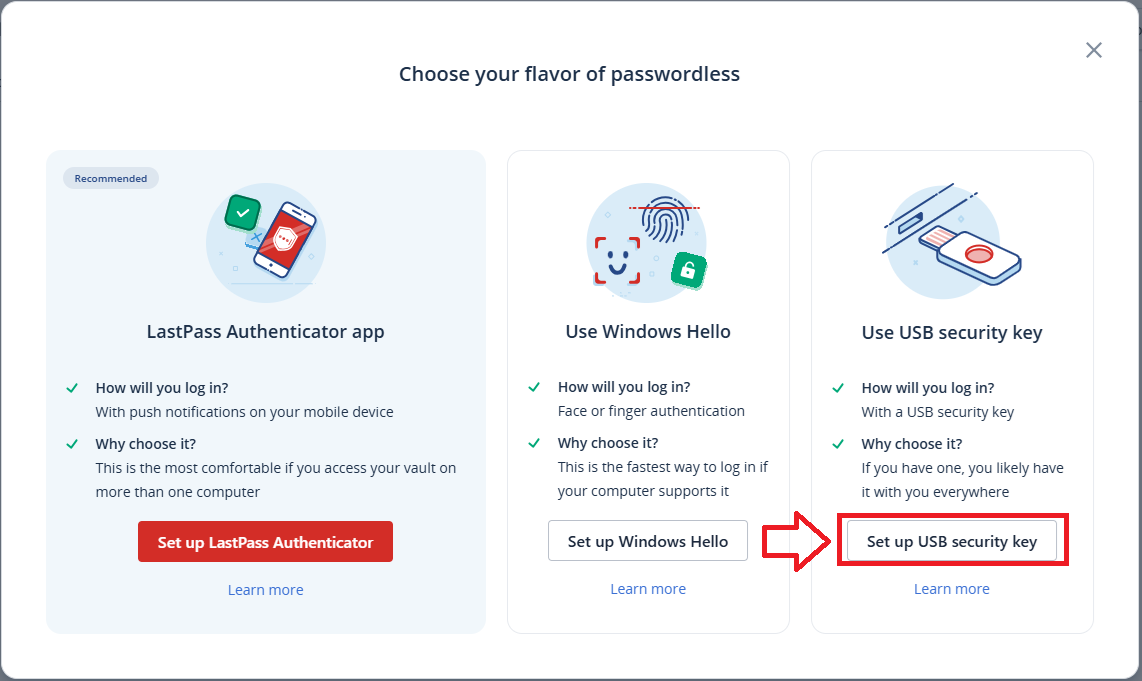The image size is (1142, 681).
Task: Click the Recommended badge
Action: click(111, 178)
